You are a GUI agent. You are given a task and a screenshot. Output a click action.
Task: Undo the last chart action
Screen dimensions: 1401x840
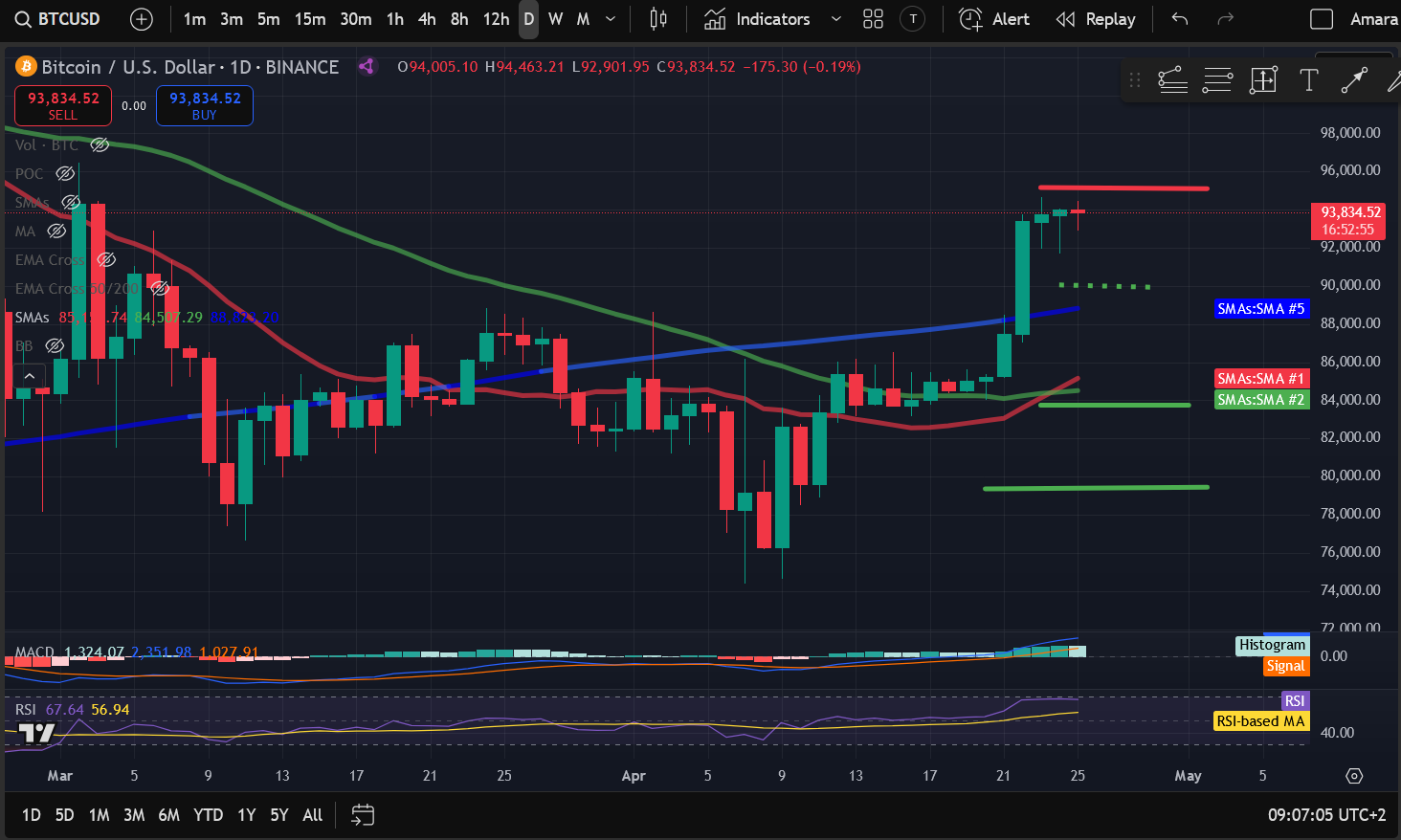click(x=1180, y=19)
